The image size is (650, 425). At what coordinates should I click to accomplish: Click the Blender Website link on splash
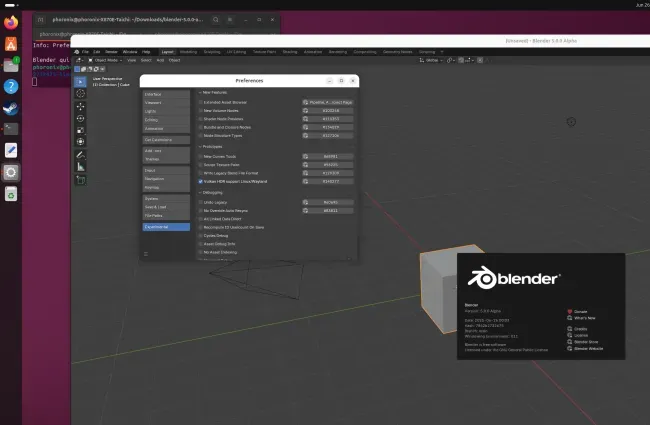(588, 349)
